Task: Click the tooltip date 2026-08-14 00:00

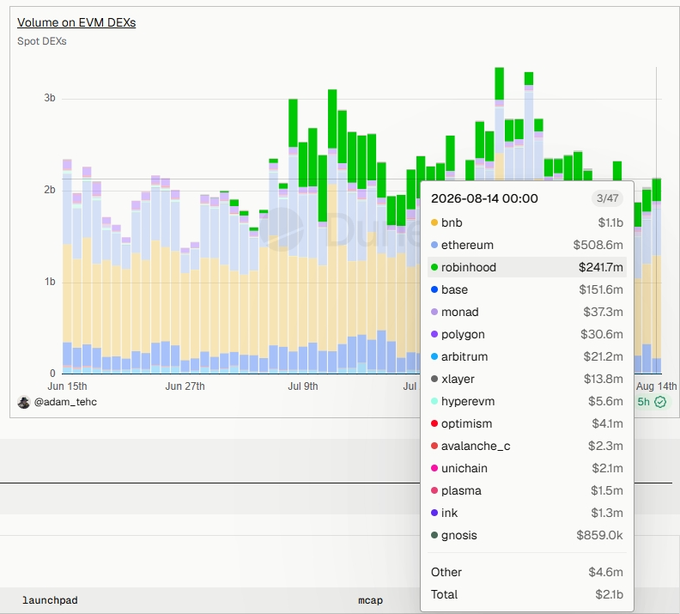Action: pyautogui.click(x=484, y=199)
